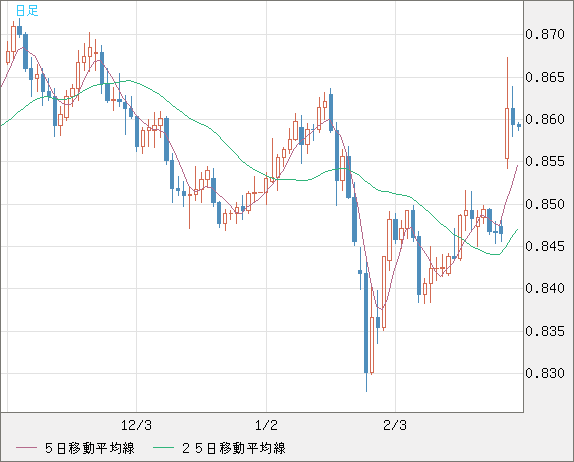The width and height of the screenshot is (574, 462).
Task: Click the 0.830 price axis label
Action: point(545,373)
